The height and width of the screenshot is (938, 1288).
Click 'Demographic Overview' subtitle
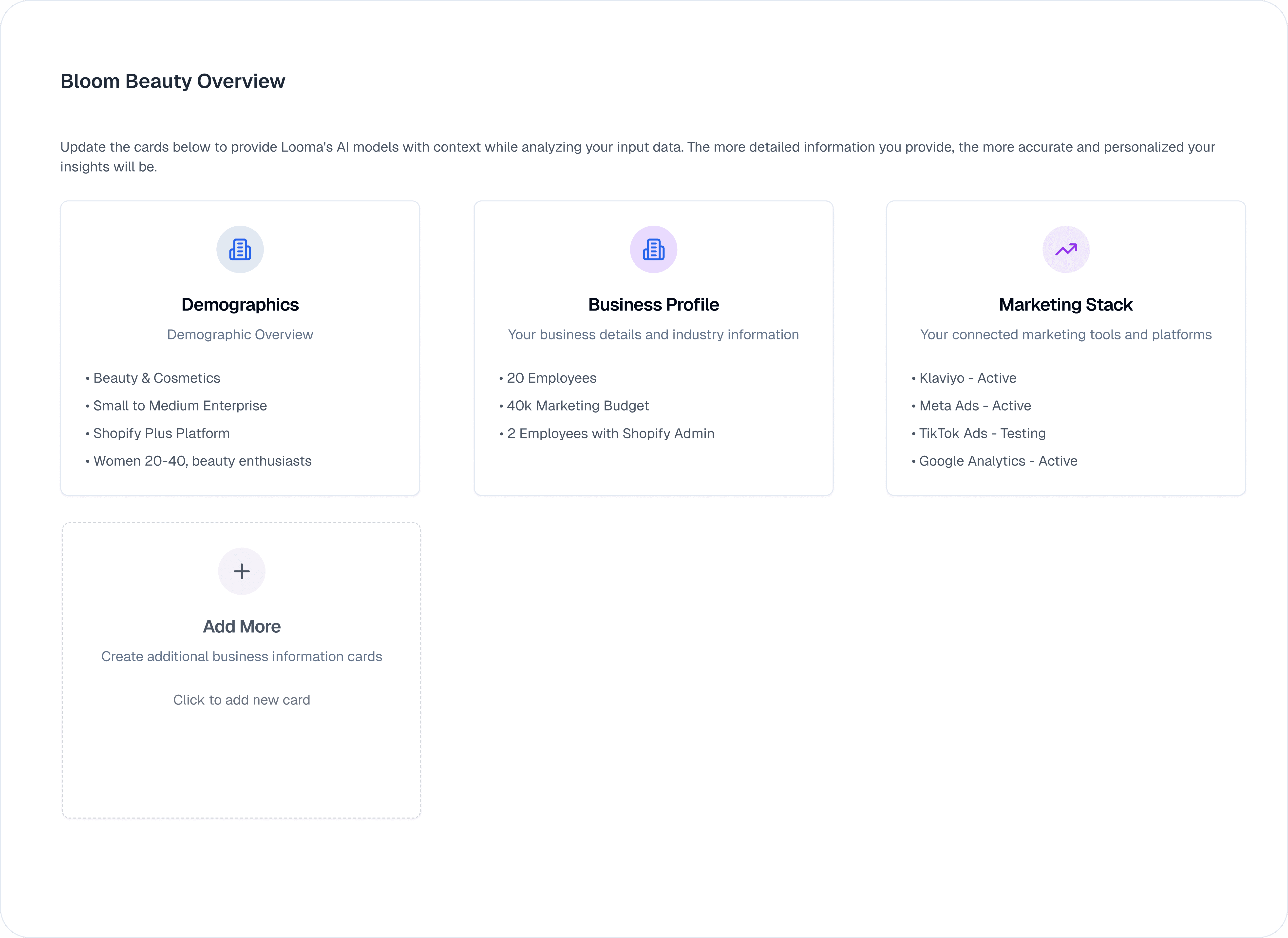(240, 335)
